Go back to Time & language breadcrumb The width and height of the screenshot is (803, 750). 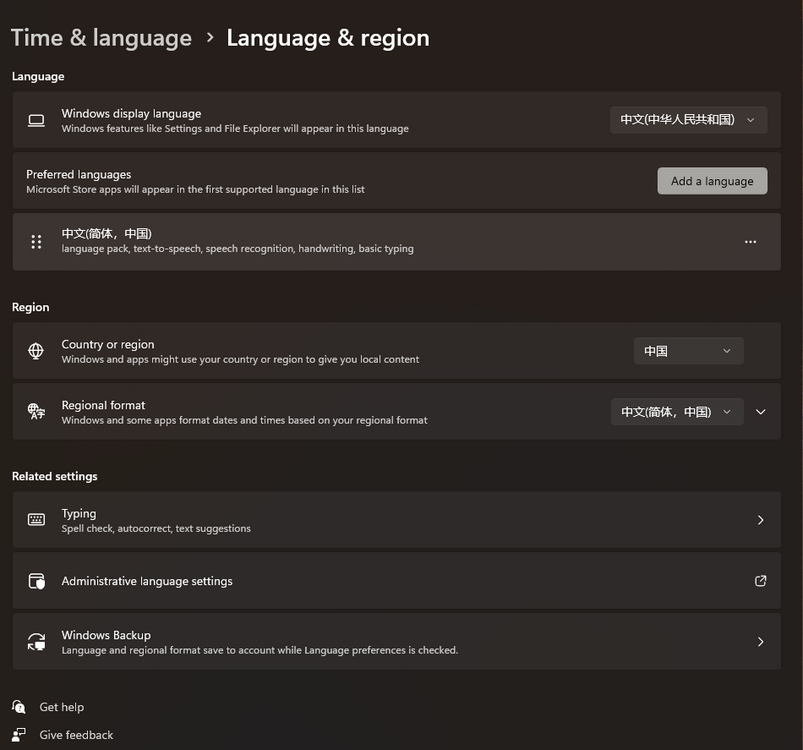pos(101,38)
